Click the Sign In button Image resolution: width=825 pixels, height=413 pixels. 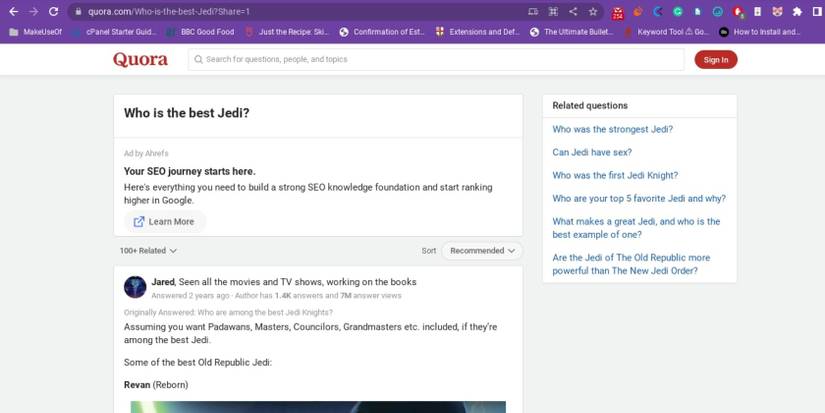pyautogui.click(x=716, y=59)
